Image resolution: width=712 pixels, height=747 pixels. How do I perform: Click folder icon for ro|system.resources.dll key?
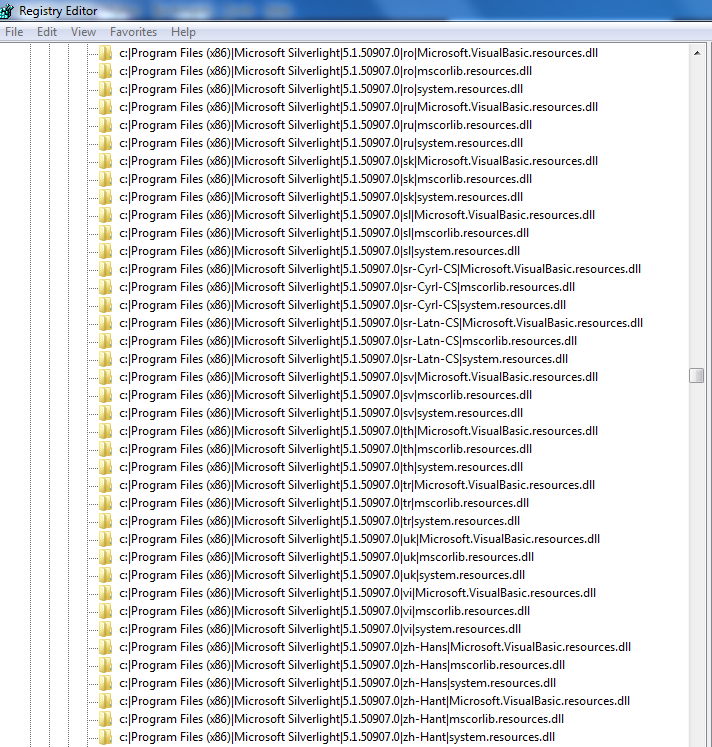[105, 89]
